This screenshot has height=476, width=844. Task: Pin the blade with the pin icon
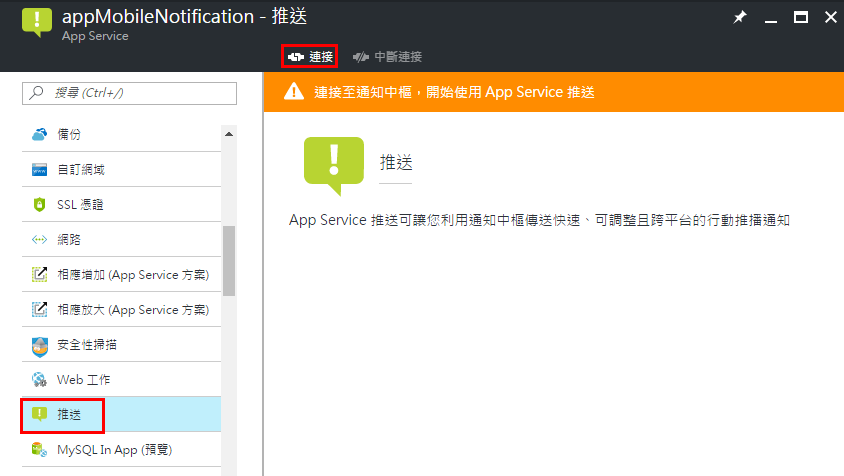pos(740,17)
